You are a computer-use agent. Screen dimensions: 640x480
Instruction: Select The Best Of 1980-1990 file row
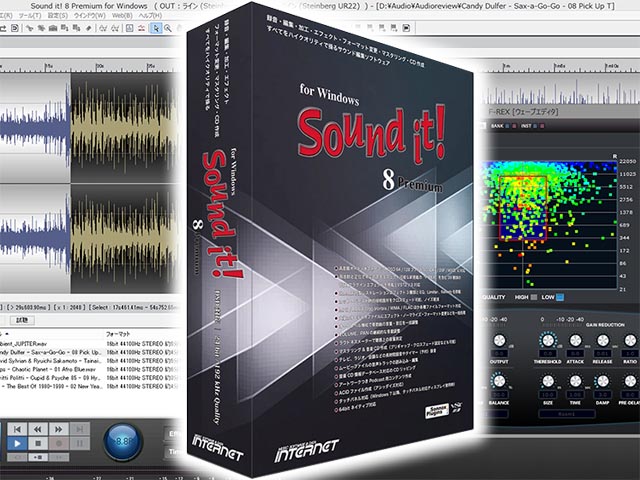coord(90,386)
